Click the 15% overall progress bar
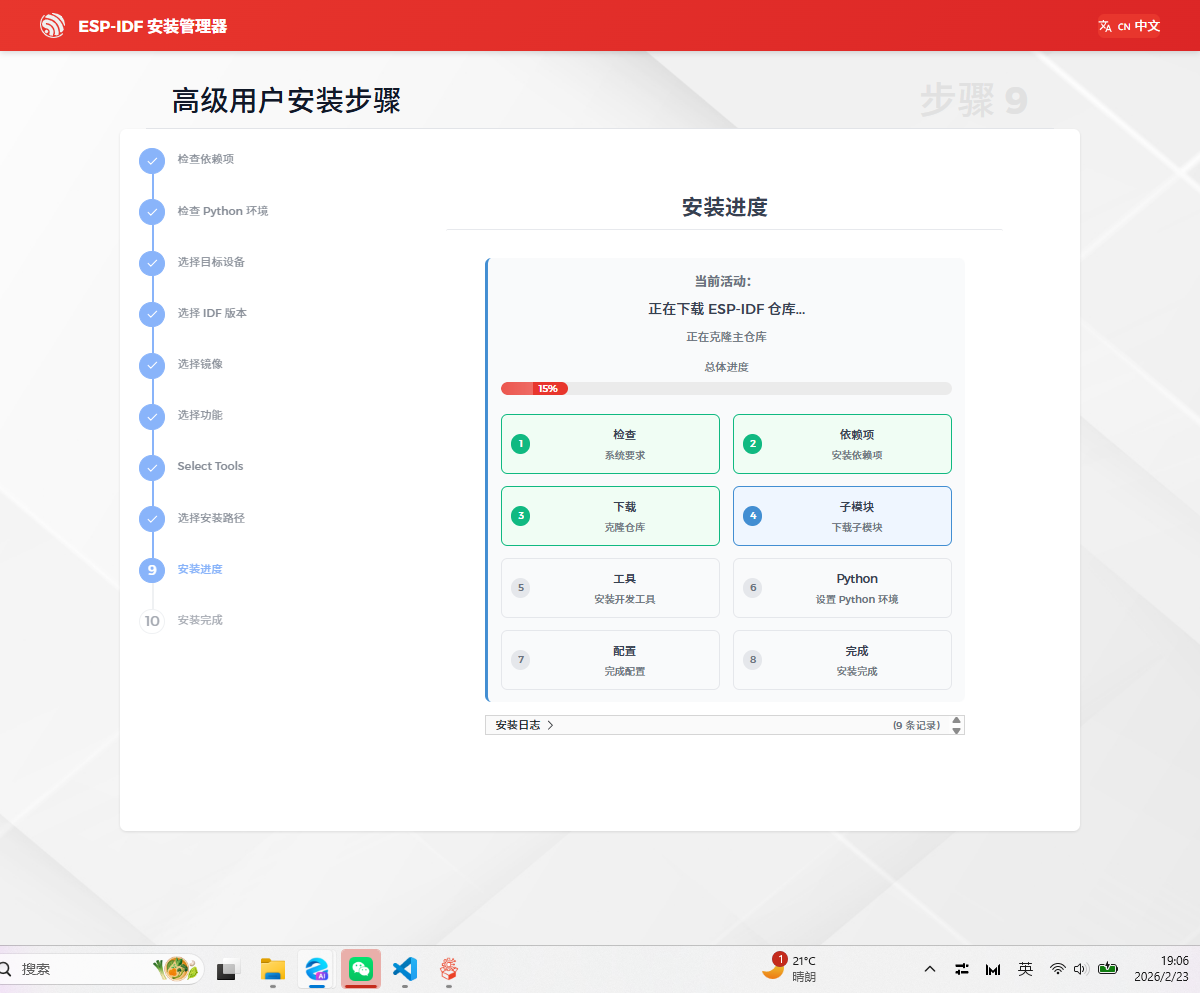This screenshot has height=993, width=1200. point(726,388)
